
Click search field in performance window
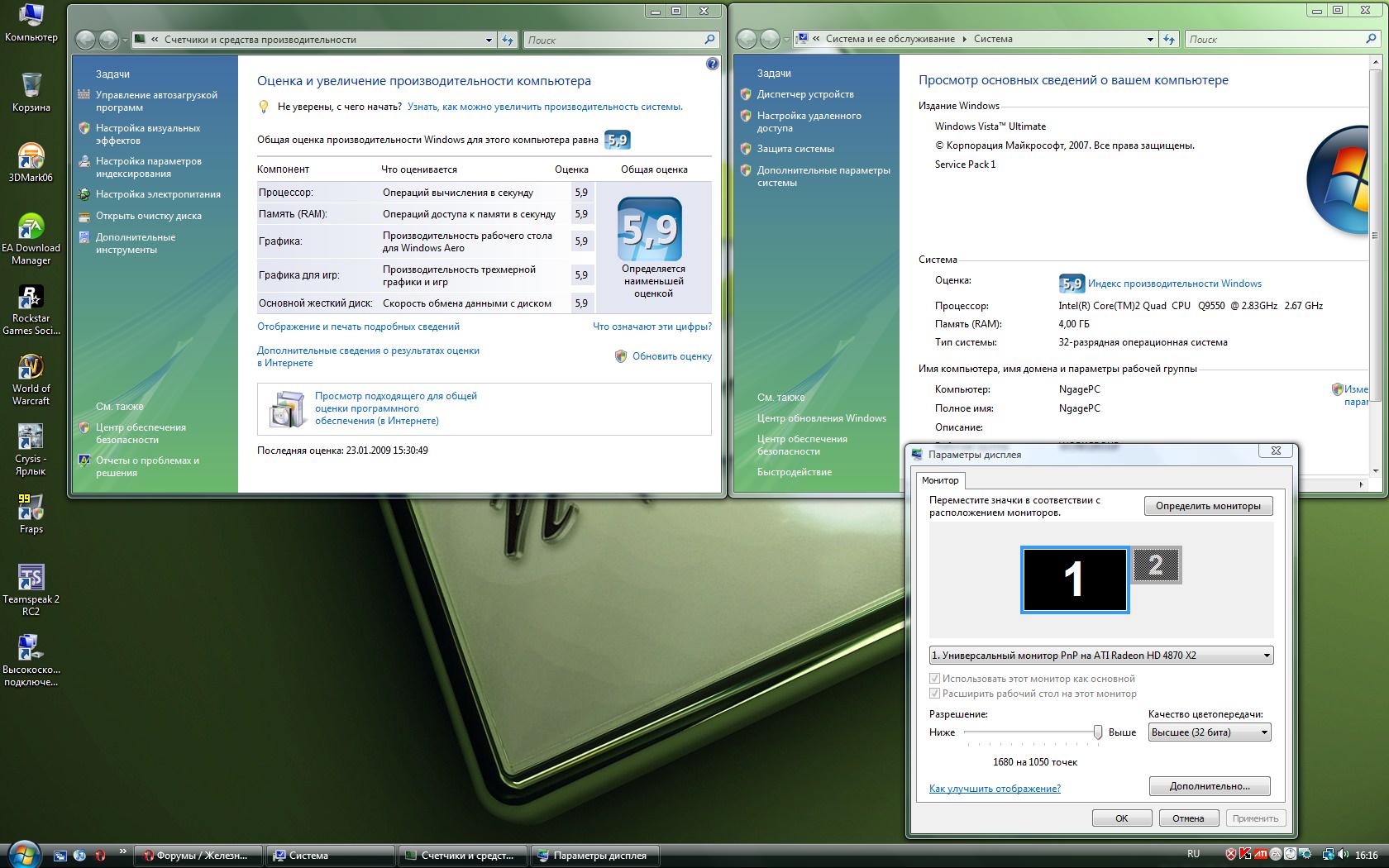[x=613, y=40]
